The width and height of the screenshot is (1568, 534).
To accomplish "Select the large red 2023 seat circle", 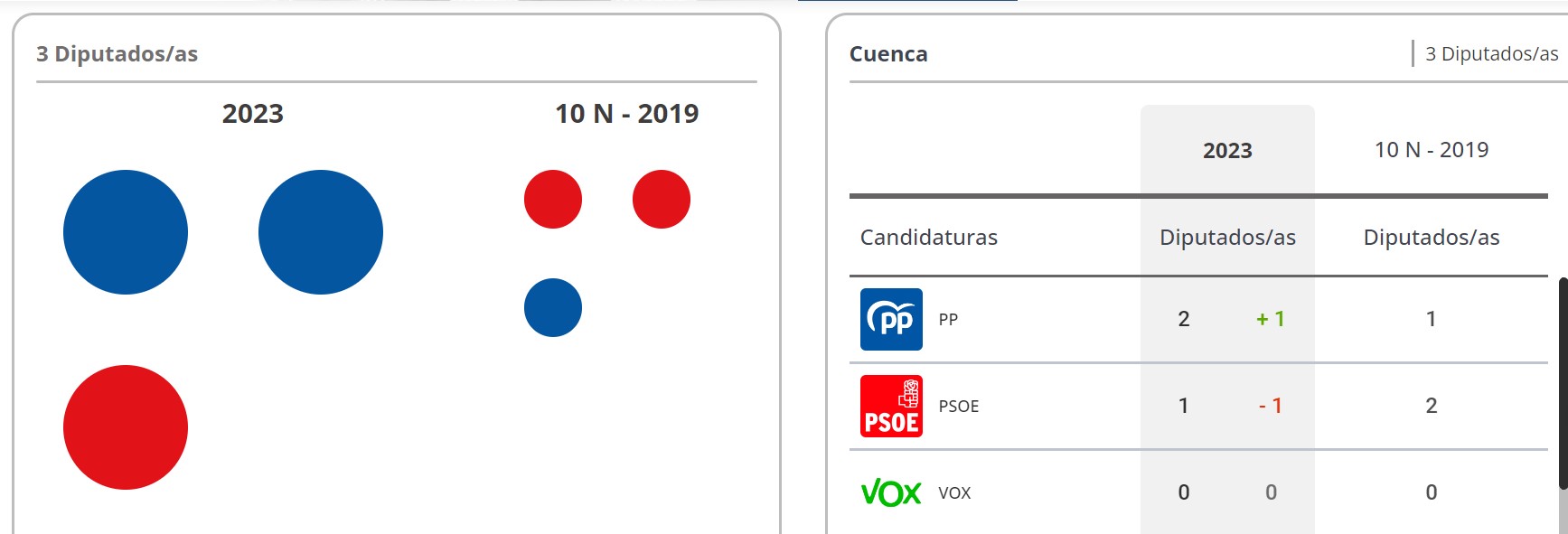I will 126,427.
